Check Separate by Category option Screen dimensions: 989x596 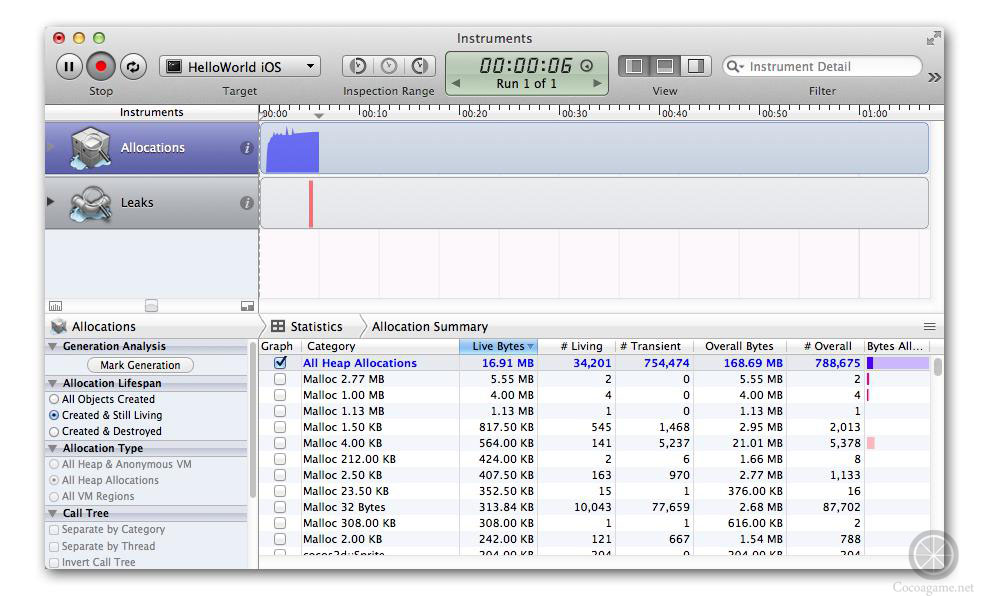54,530
